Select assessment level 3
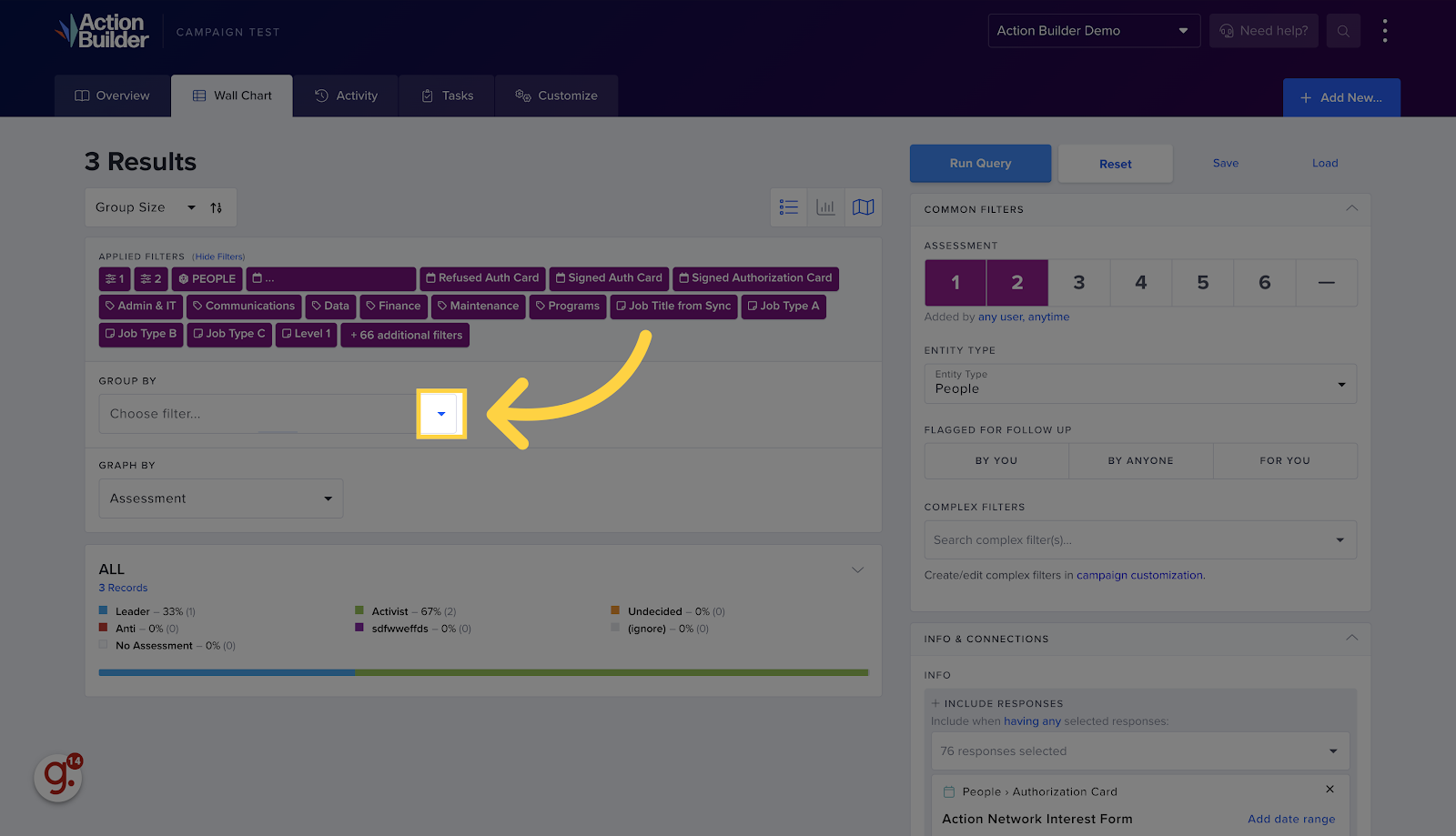Screen dimensions: 1456x836 coord(1078,282)
